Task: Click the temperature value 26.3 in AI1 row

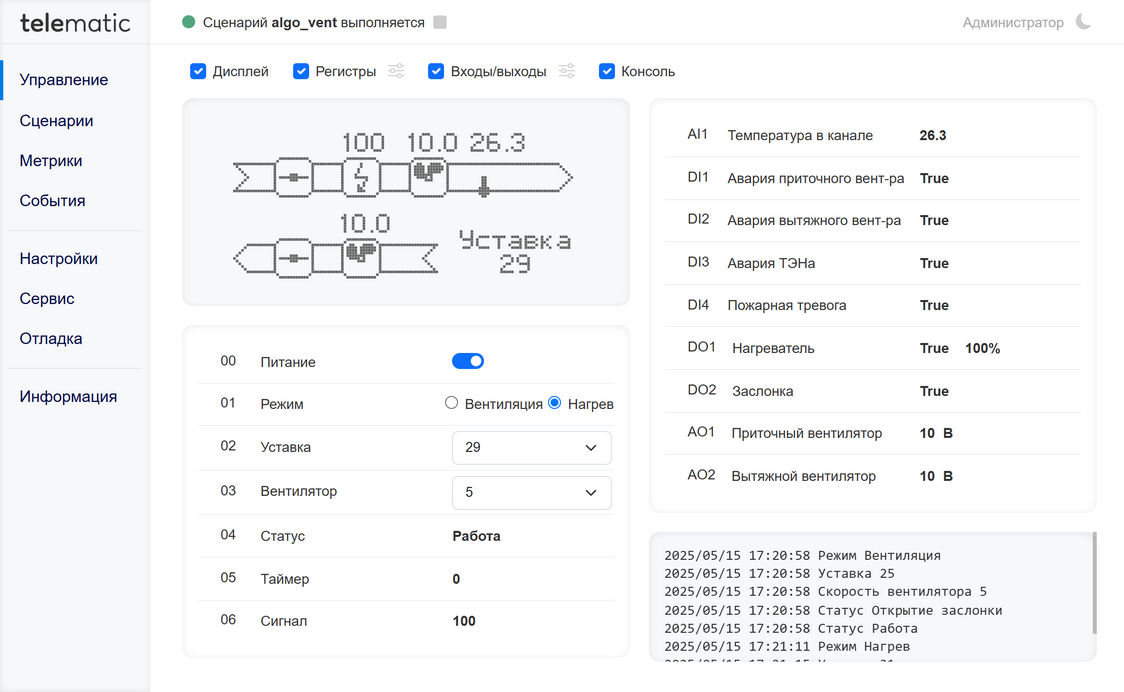Action: tap(933, 135)
